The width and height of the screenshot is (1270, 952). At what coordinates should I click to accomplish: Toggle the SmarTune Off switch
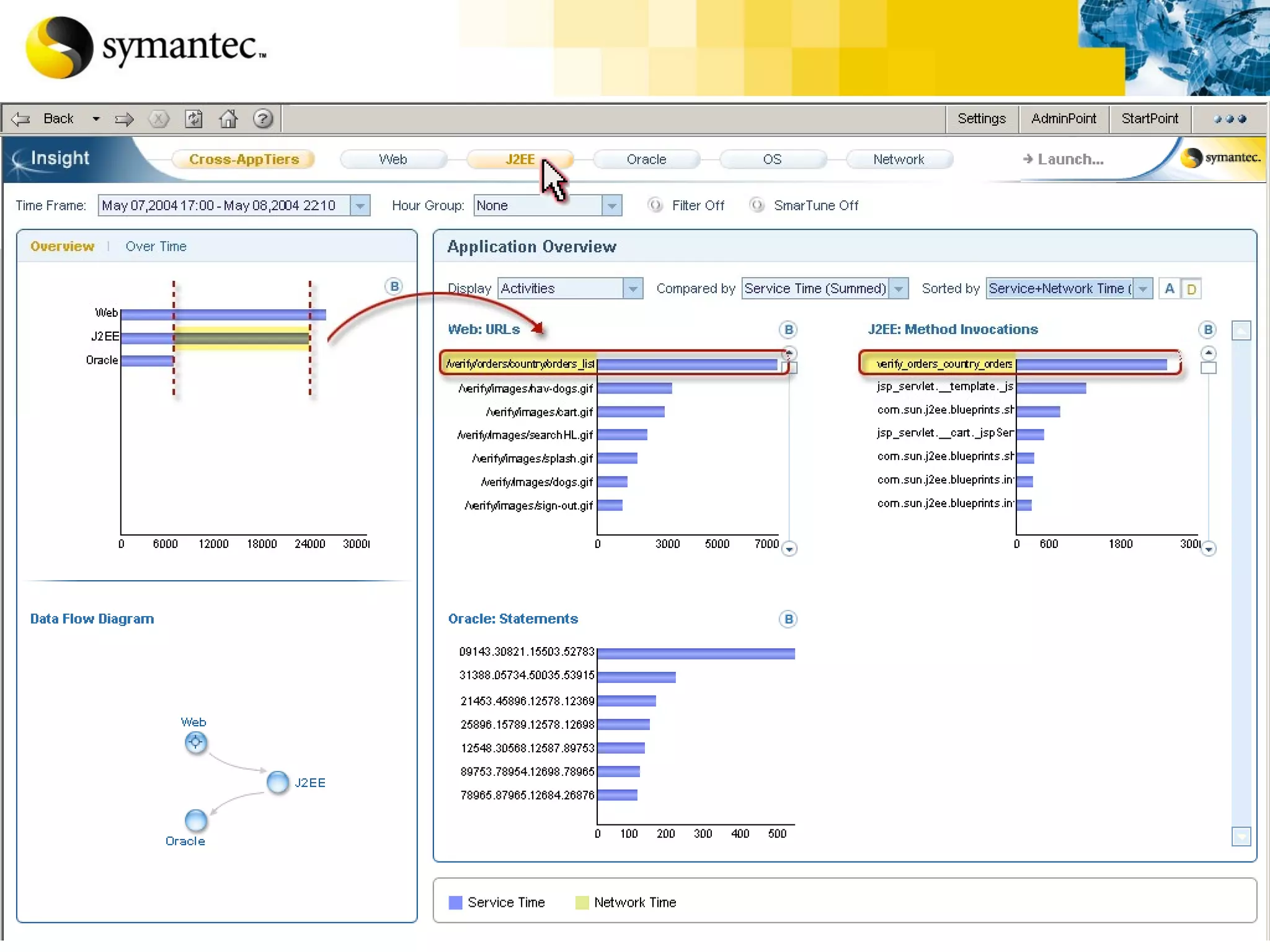pos(757,205)
